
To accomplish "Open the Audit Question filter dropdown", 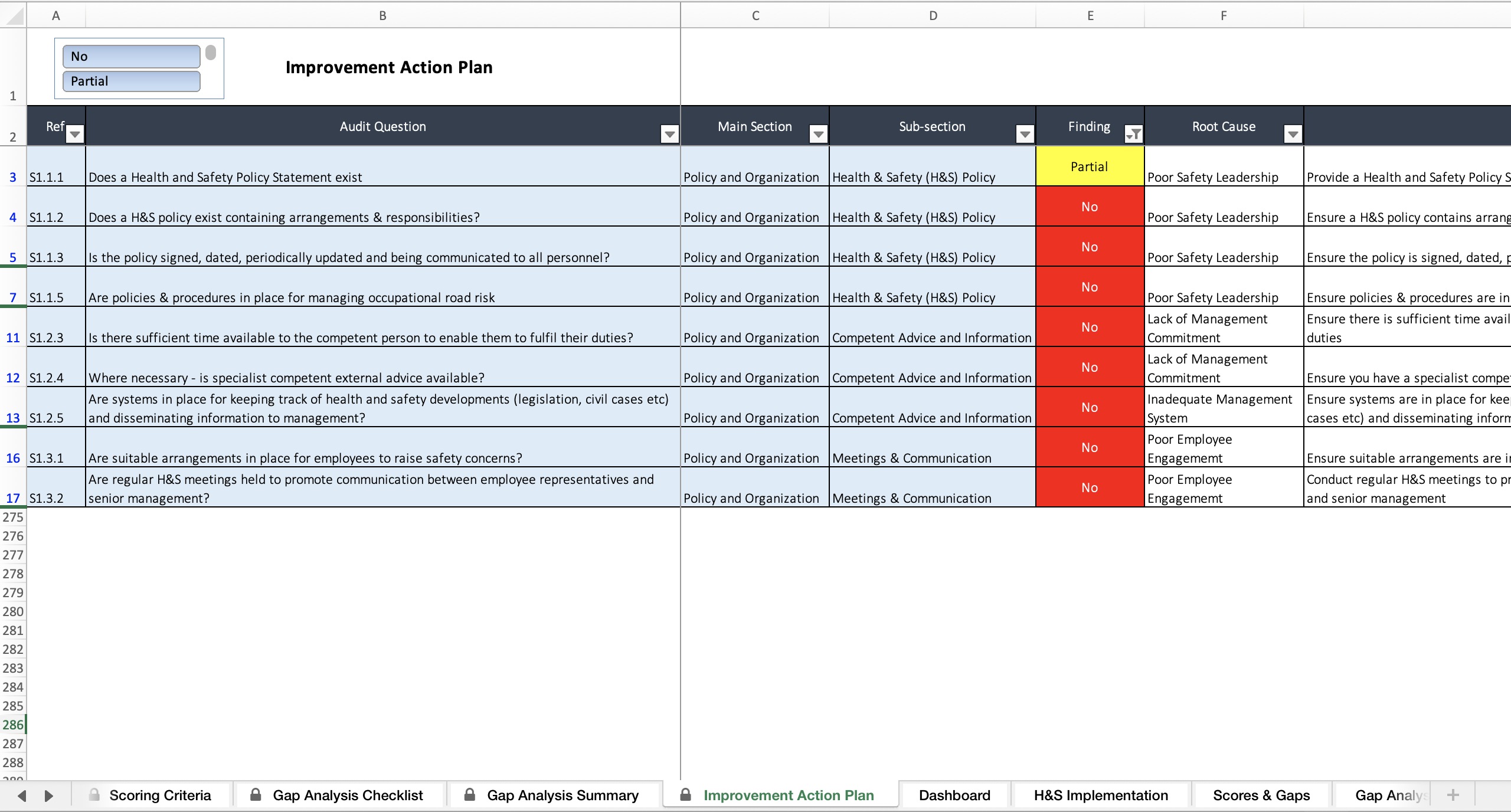I will coord(669,135).
